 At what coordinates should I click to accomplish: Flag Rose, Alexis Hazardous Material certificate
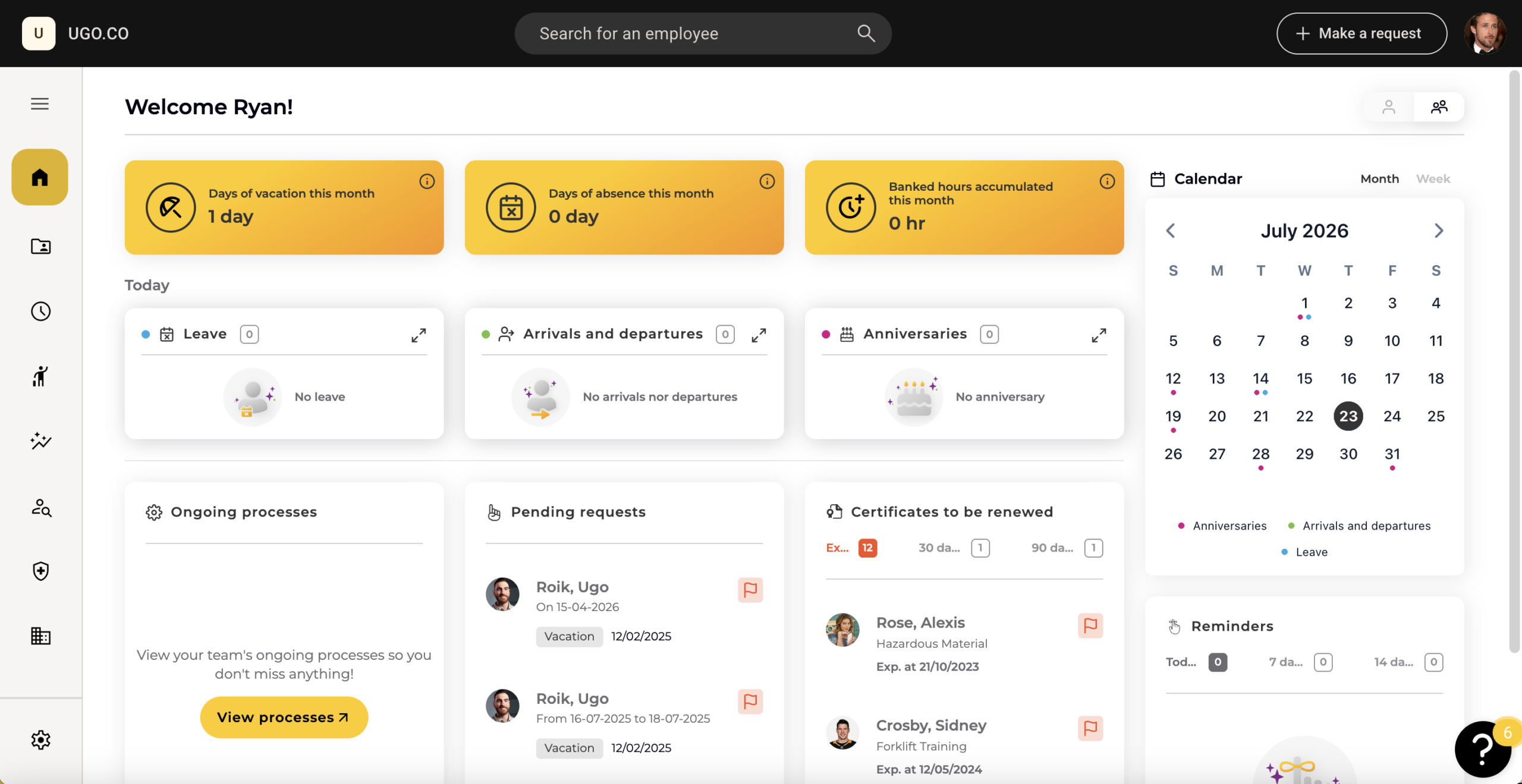1090,625
